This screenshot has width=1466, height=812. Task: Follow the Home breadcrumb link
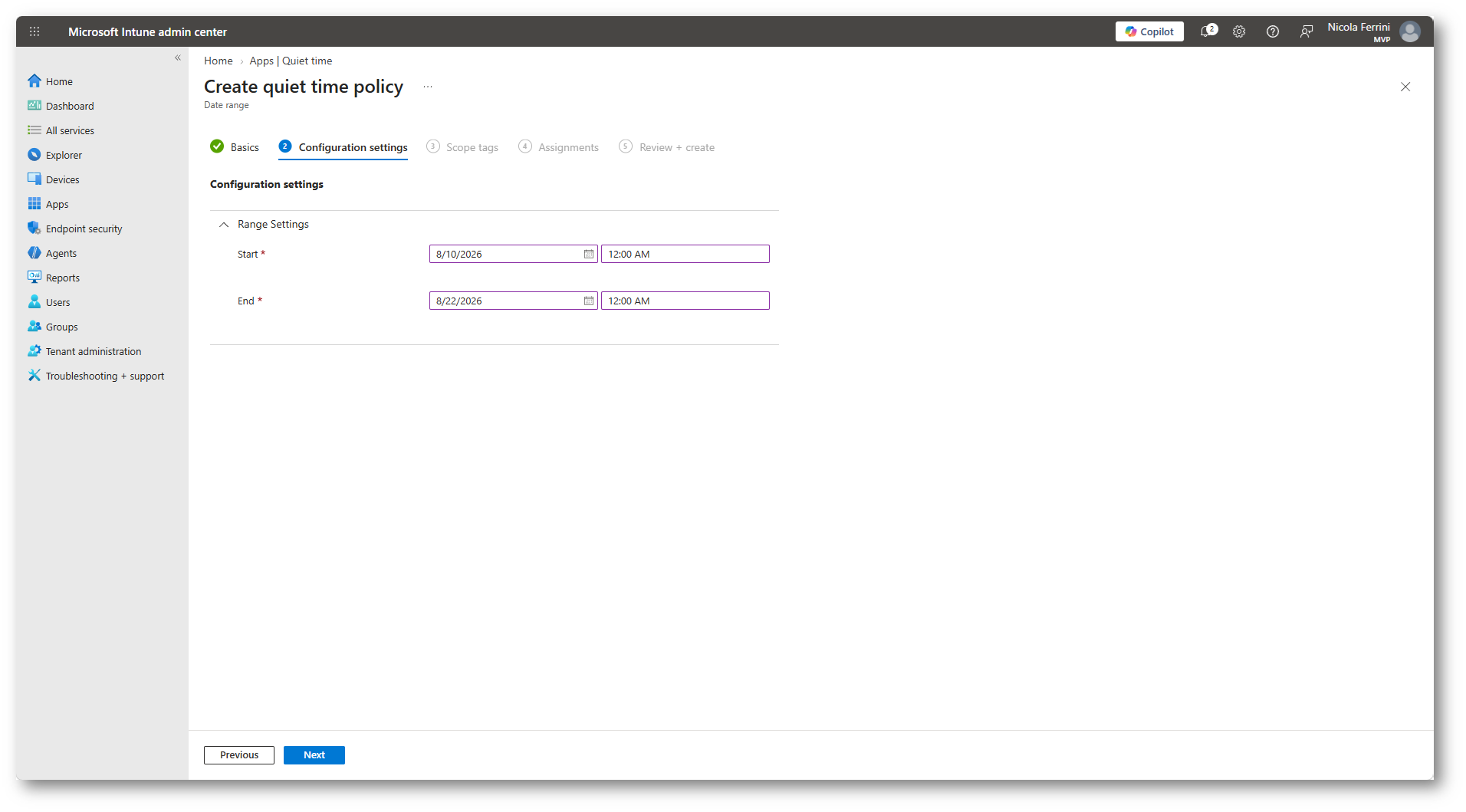tap(219, 61)
